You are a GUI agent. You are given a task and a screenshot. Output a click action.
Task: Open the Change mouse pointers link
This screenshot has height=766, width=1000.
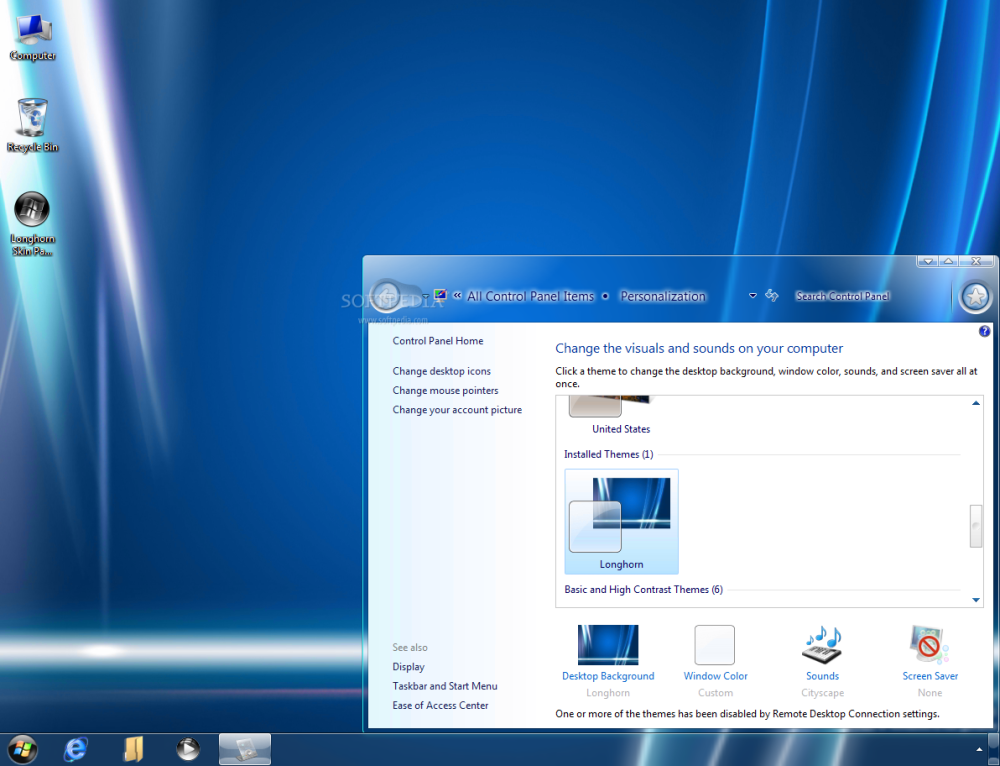[445, 390]
